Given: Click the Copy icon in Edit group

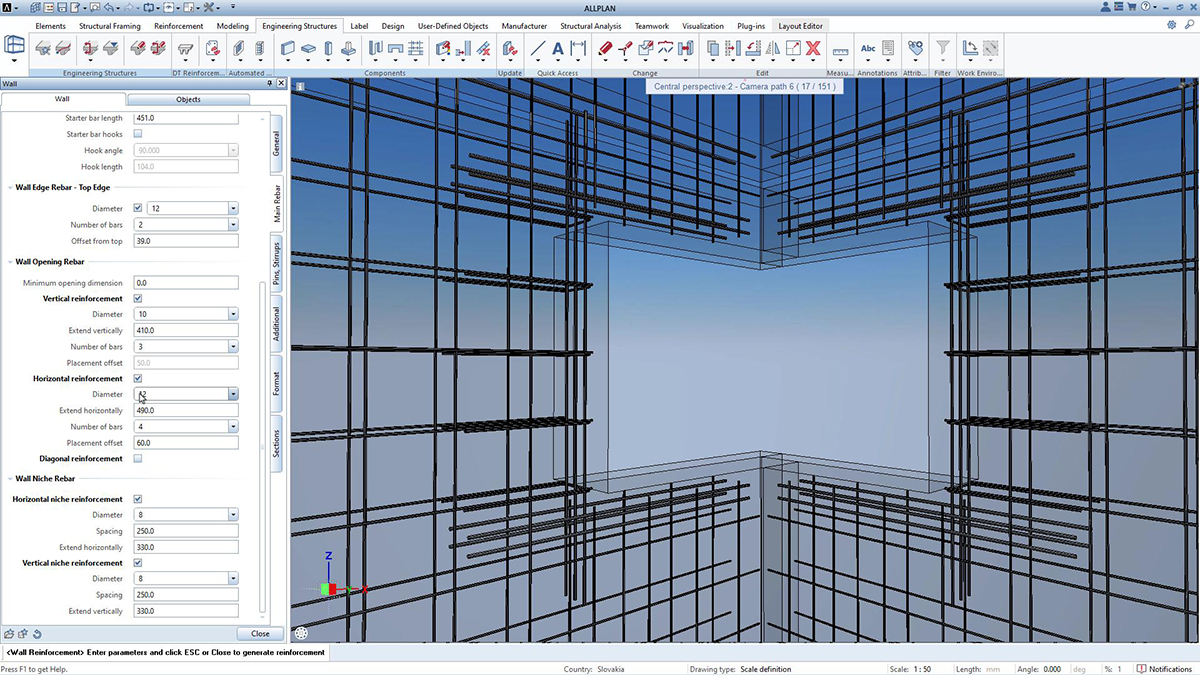Looking at the screenshot, I should 712,48.
